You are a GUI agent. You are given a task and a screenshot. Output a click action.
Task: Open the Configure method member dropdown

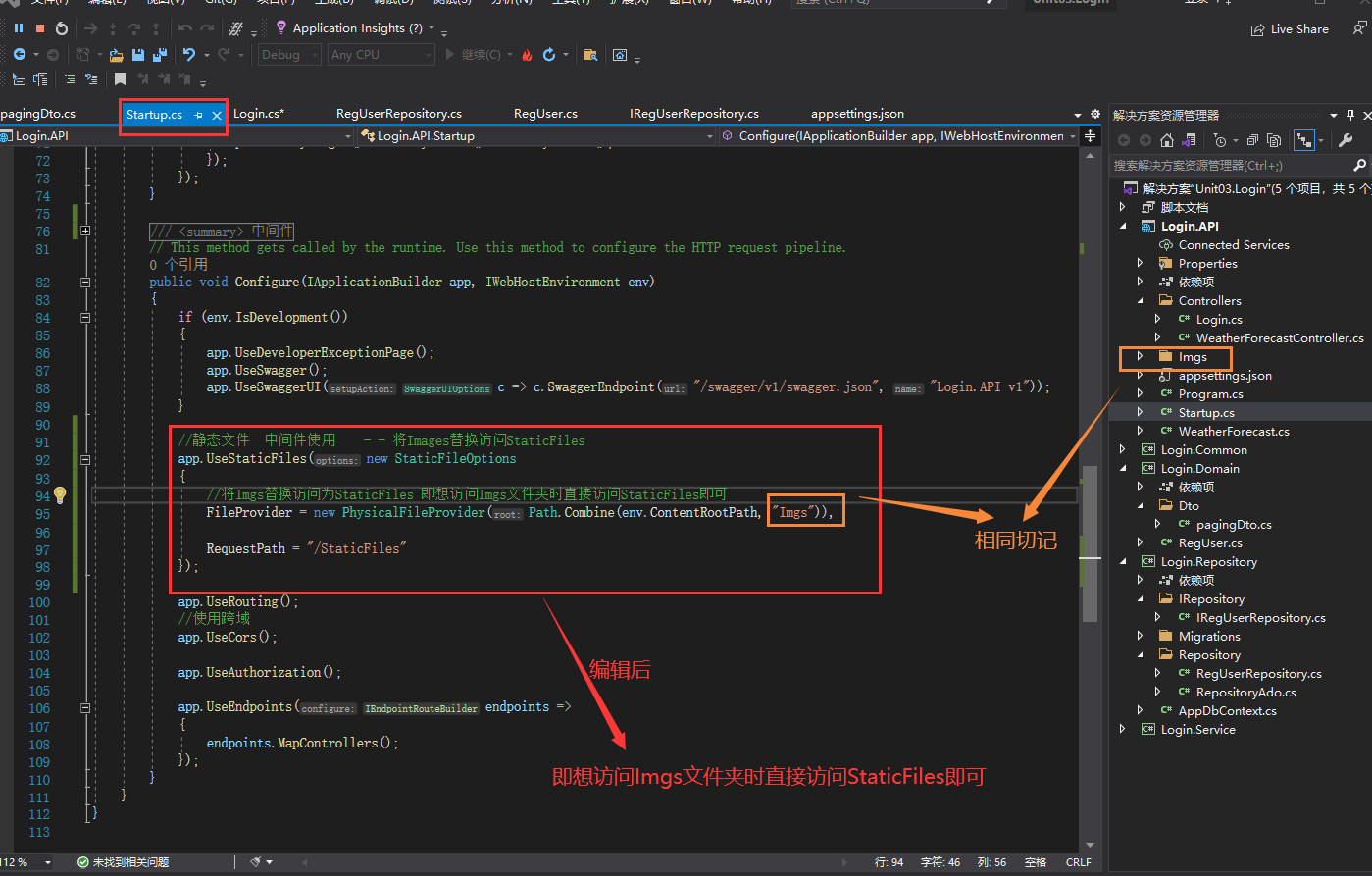click(x=898, y=136)
